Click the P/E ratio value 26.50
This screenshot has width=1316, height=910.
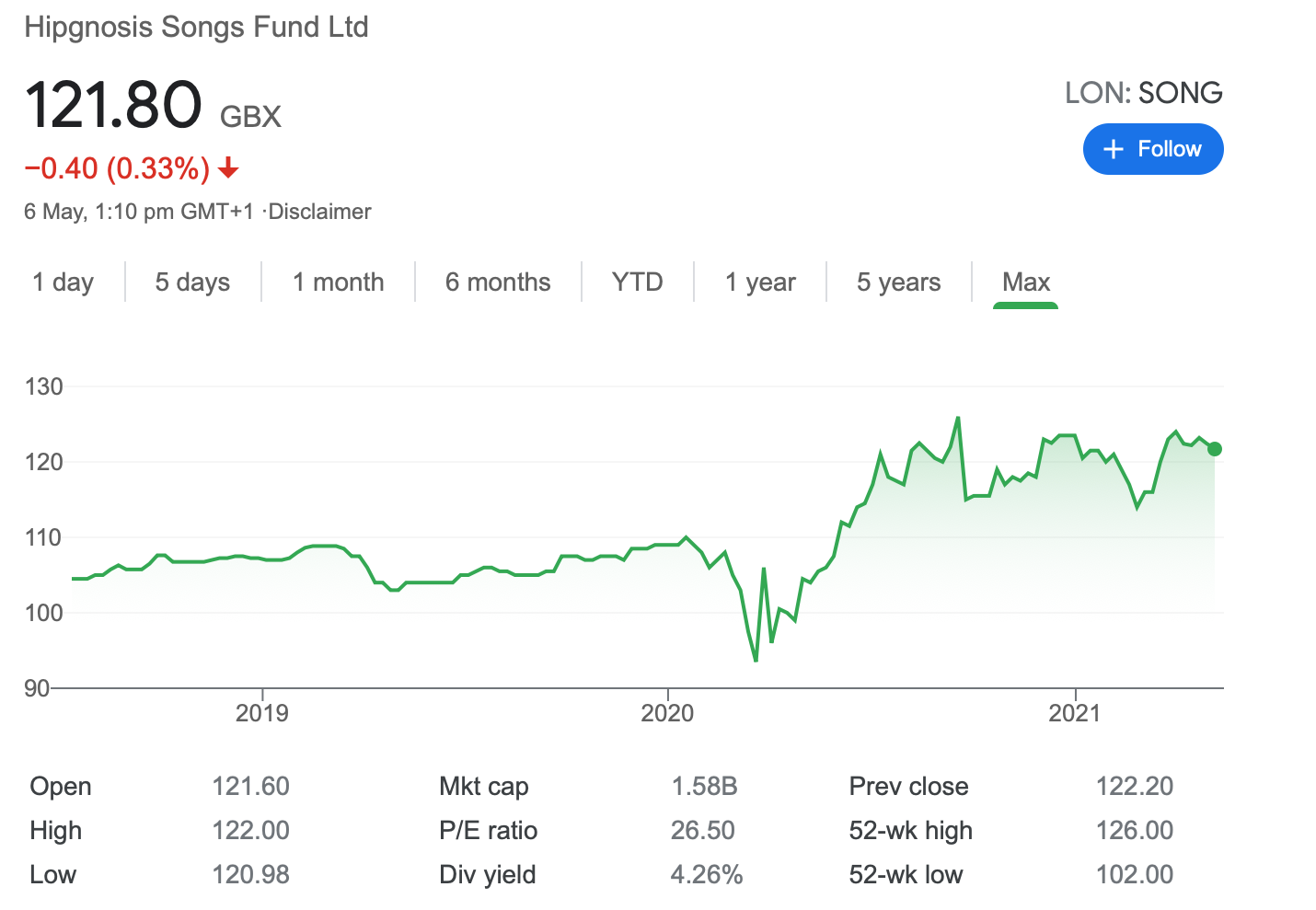(702, 830)
